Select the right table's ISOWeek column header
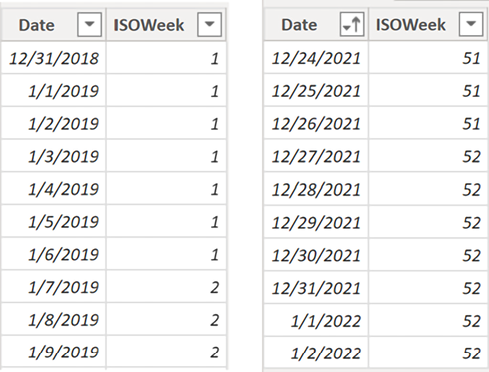The width and height of the screenshot is (489, 372). tap(428, 24)
